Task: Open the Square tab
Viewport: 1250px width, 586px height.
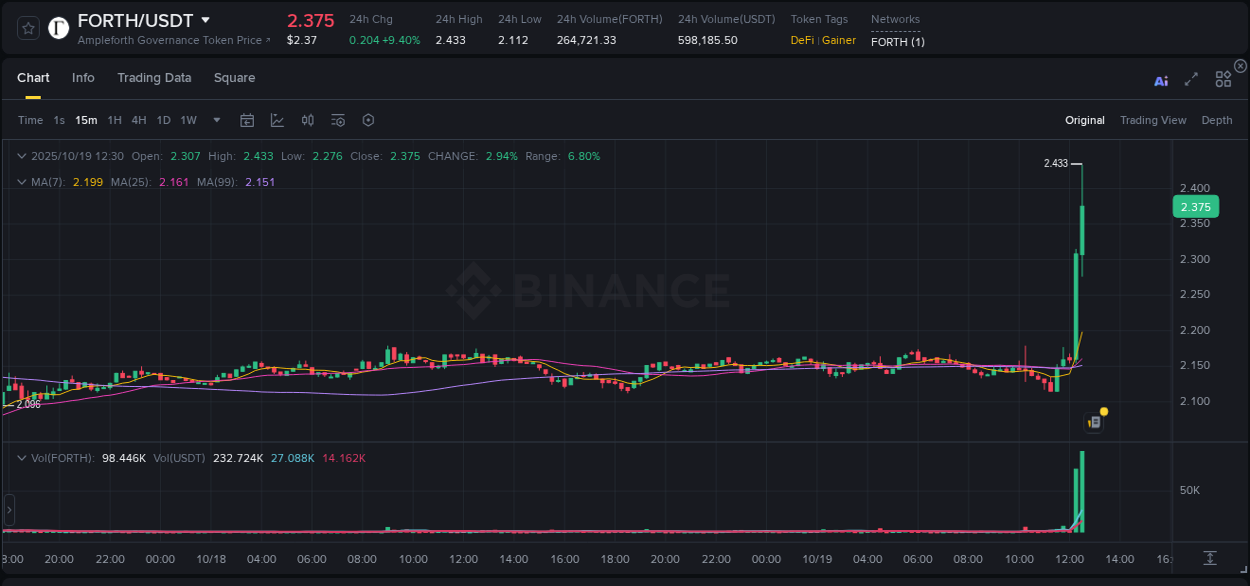Action: tap(234, 77)
